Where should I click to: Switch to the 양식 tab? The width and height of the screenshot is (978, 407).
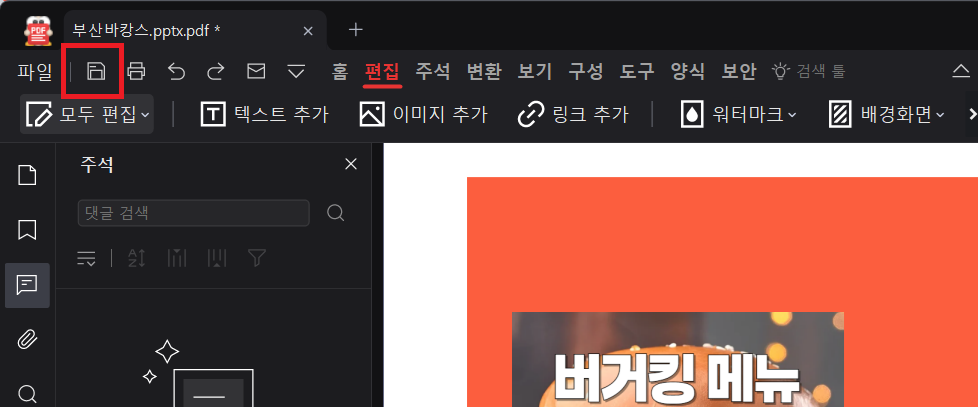click(x=687, y=72)
